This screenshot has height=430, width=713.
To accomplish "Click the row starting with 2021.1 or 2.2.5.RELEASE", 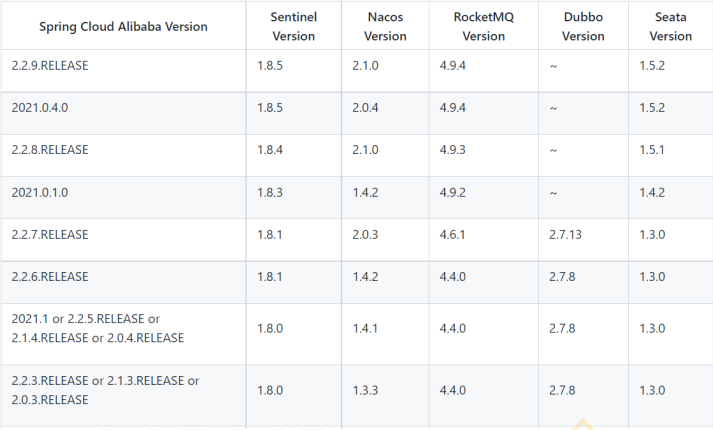I will 97,328.
